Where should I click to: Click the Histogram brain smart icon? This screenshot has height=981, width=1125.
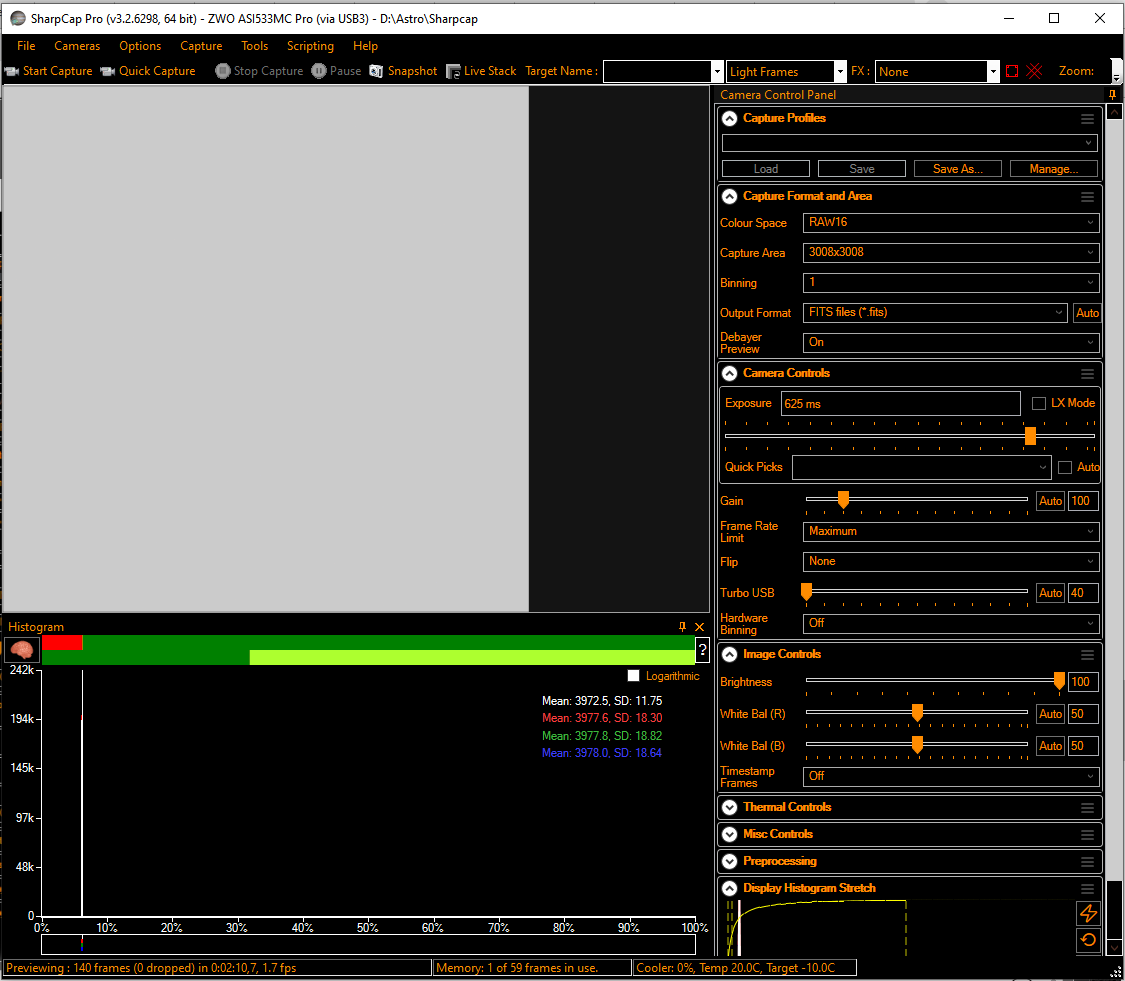22,649
